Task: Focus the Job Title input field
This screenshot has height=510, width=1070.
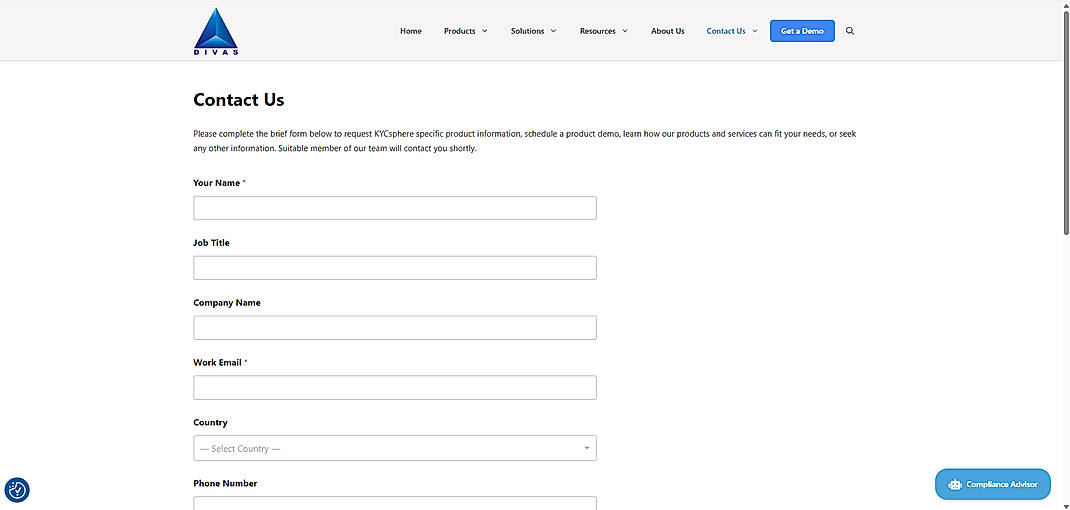Action: point(395,268)
